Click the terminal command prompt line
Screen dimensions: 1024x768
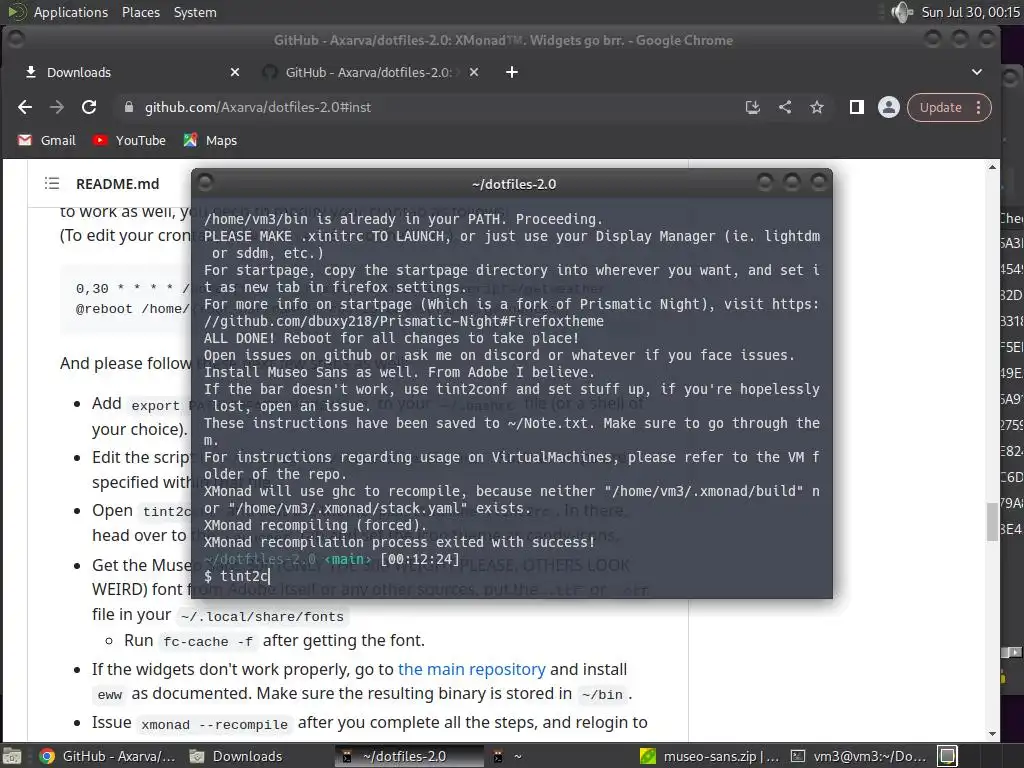coord(512,576)
